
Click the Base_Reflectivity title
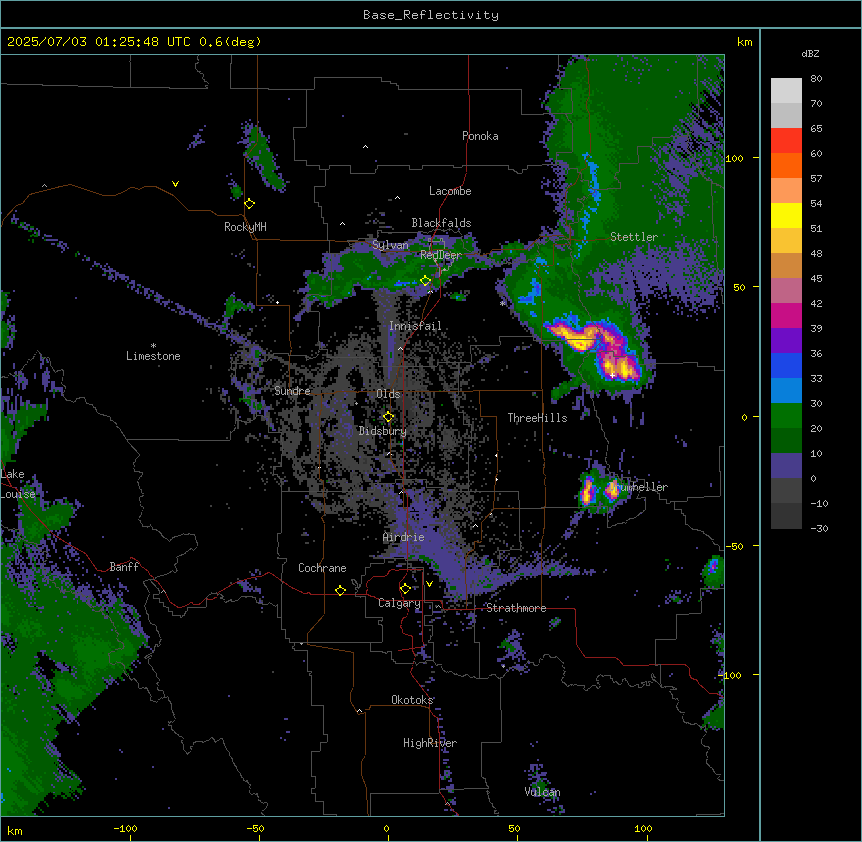[x=431, y=15]
